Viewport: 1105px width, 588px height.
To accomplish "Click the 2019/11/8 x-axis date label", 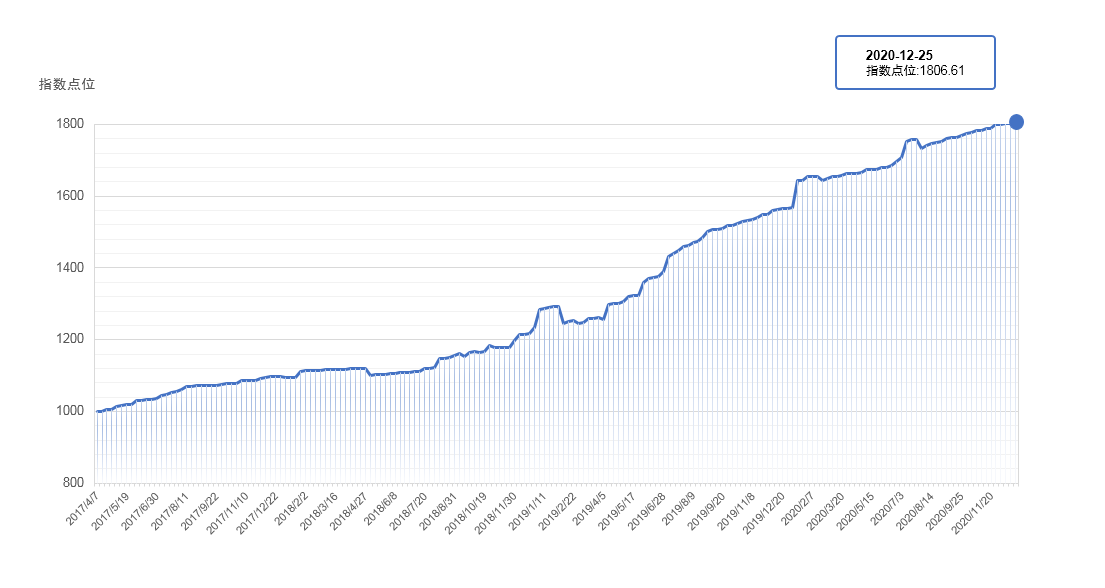I will (x=736, y=510).
